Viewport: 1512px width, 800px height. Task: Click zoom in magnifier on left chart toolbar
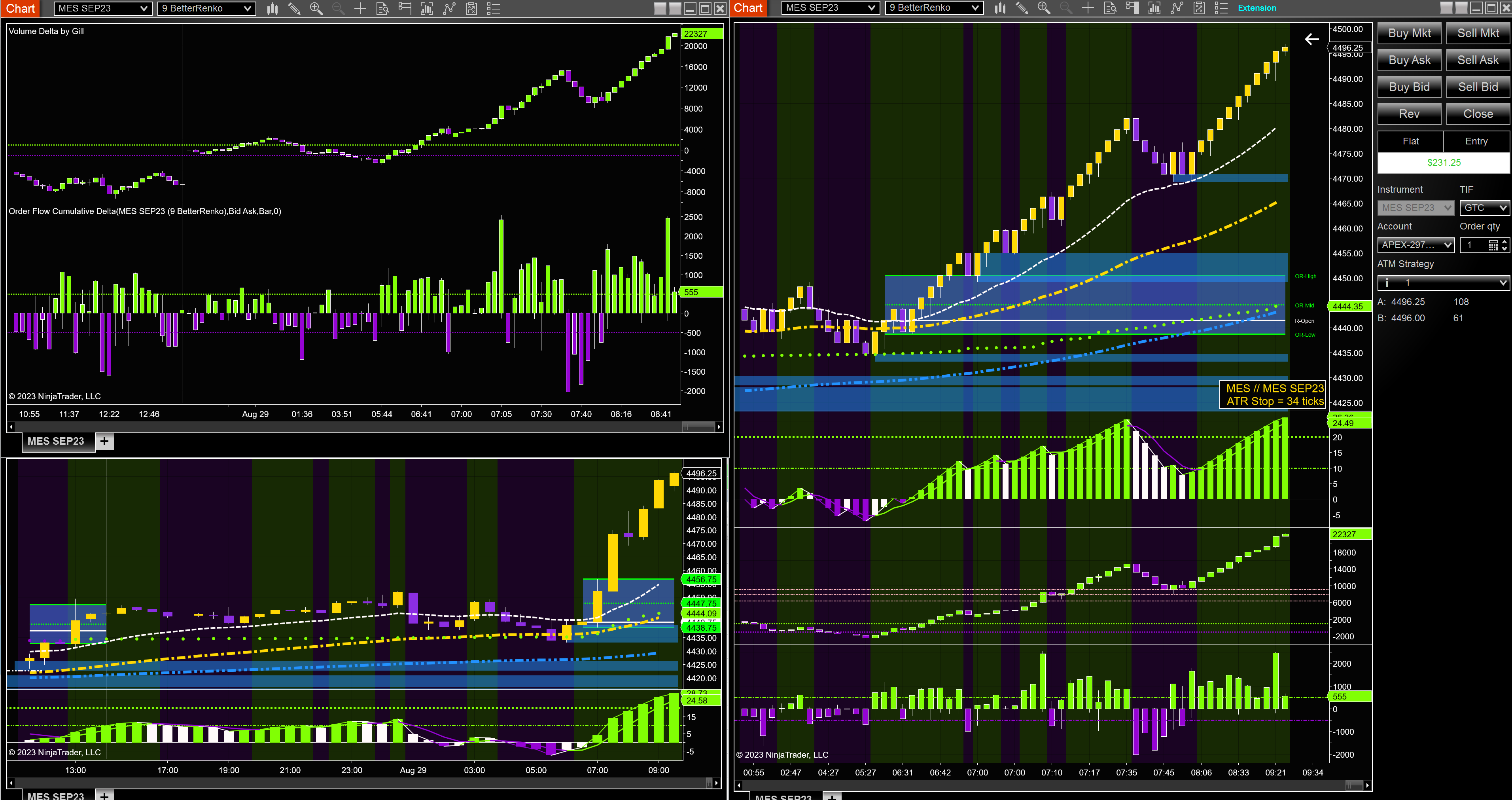(x=316, y=9)
